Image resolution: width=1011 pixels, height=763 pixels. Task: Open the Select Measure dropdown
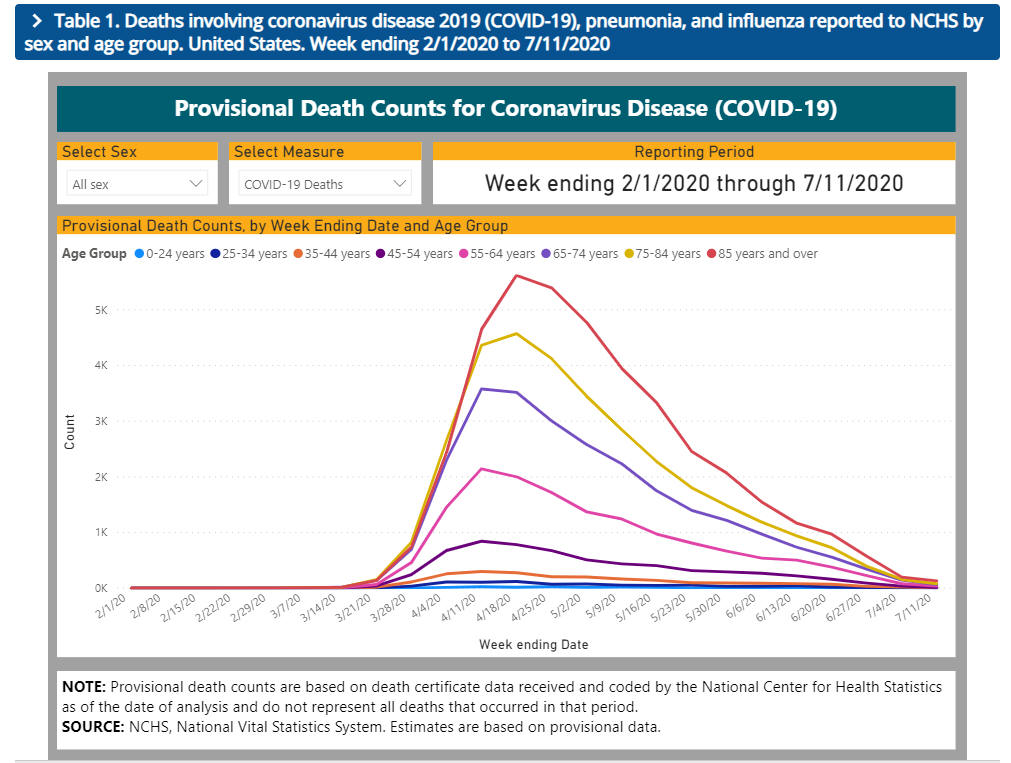pyautogui.click(x=324, y=184)
